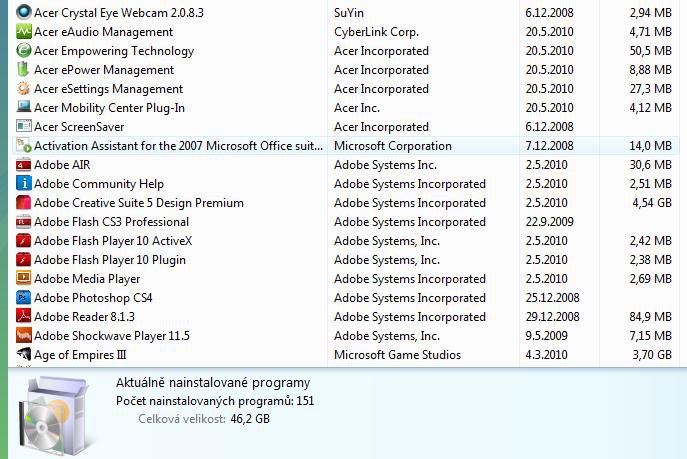Click the Acer eSettings Management gear icon
The width and height of the screenshot is (687, 459).
tap(23, 88)
